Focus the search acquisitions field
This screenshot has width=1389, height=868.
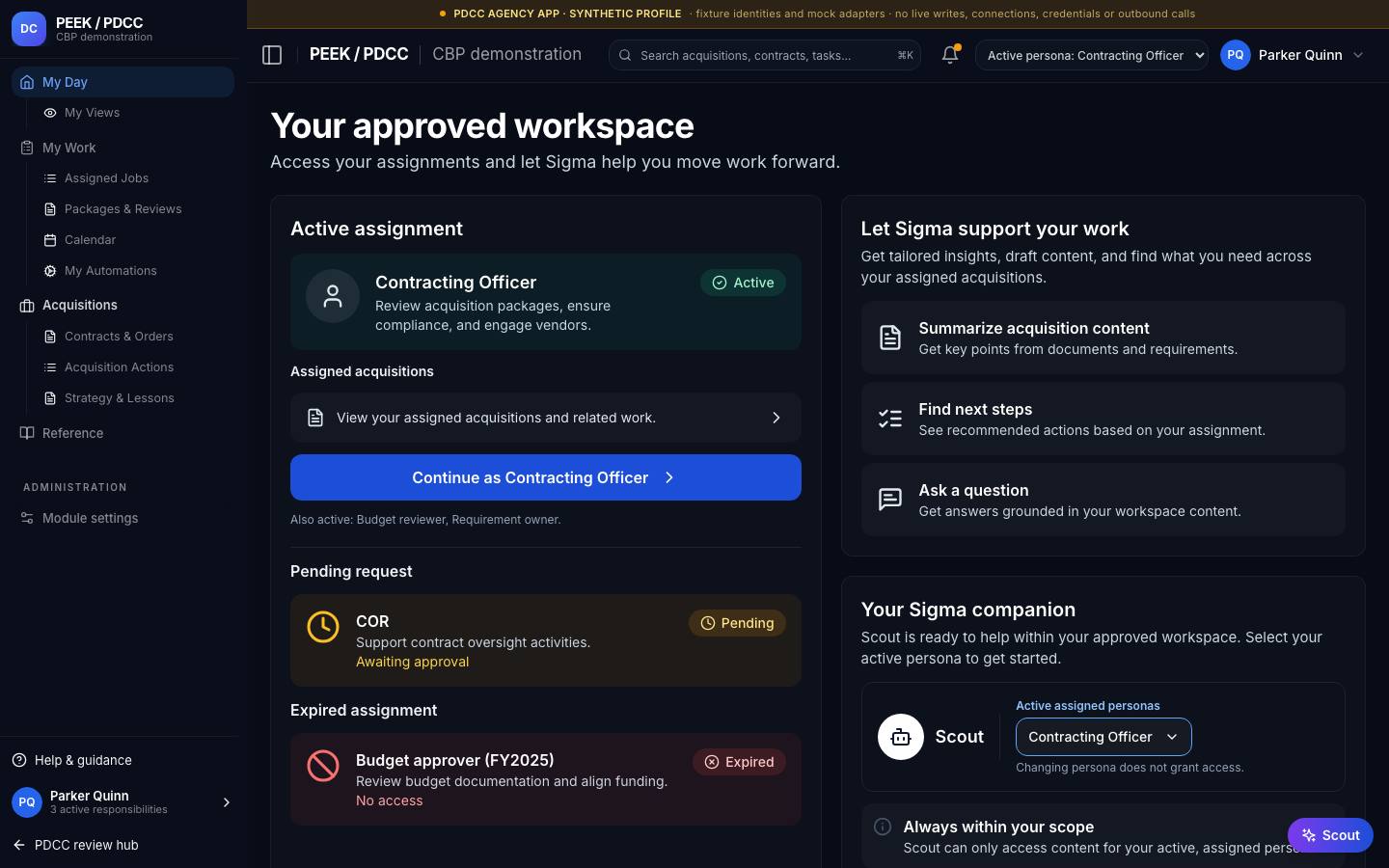(x=765, y=55)
